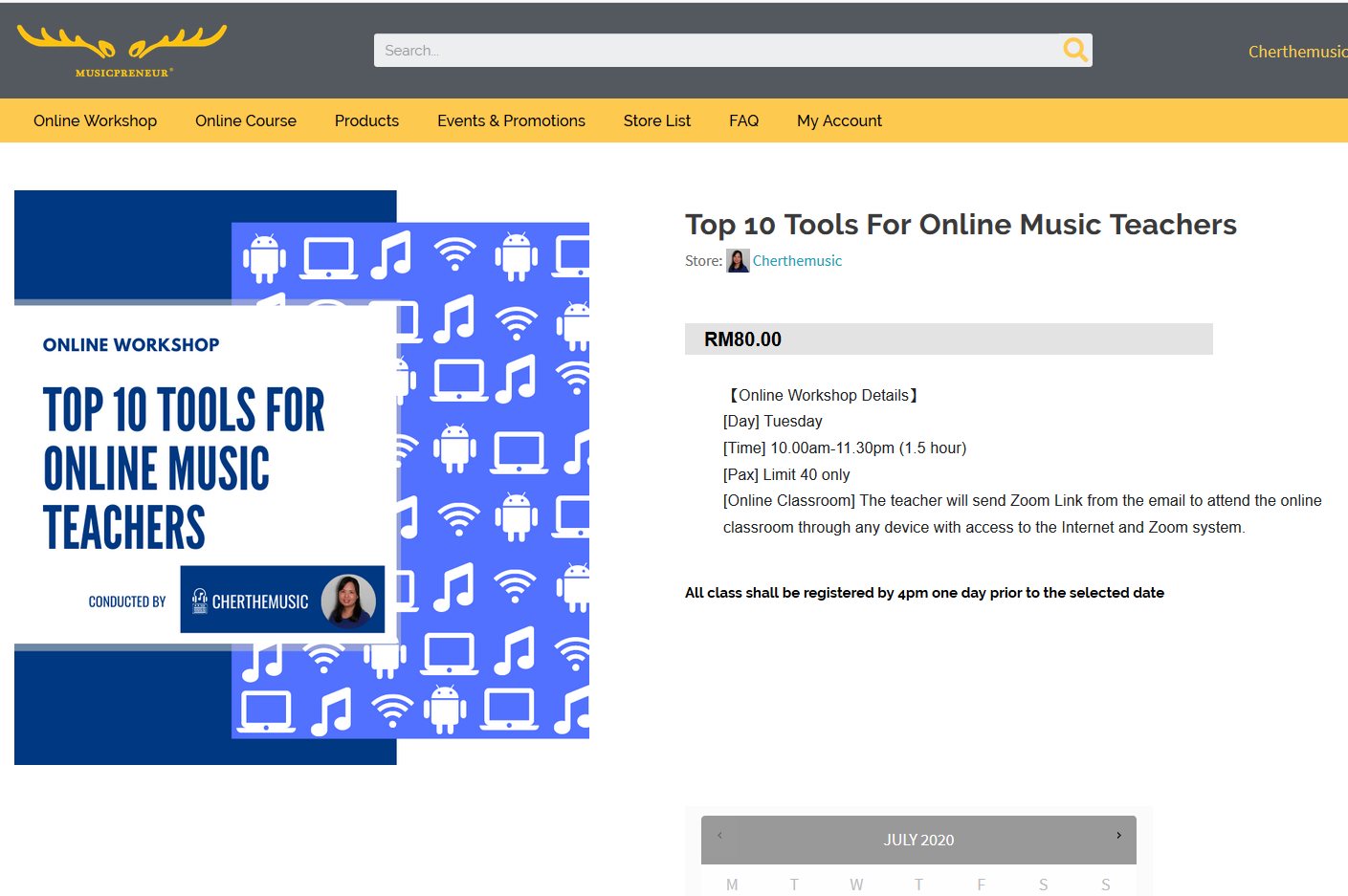Click the '[Day] Tuesday' detail line
The width and height of the screenshot is (1348, 896).
[772, 422]
